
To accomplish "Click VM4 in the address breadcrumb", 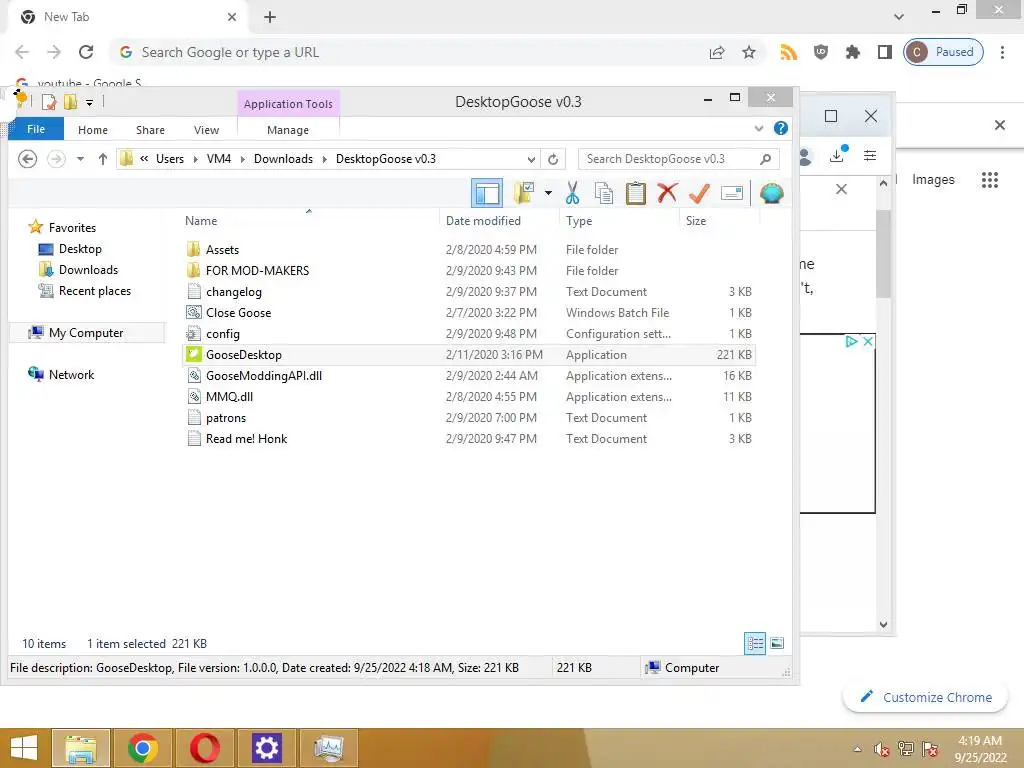I will (x=219, y=159).
